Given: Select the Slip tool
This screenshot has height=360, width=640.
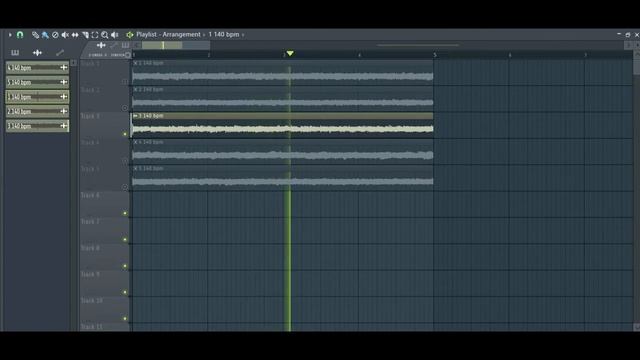Looking at the screenshot, I should pos(75,35).
